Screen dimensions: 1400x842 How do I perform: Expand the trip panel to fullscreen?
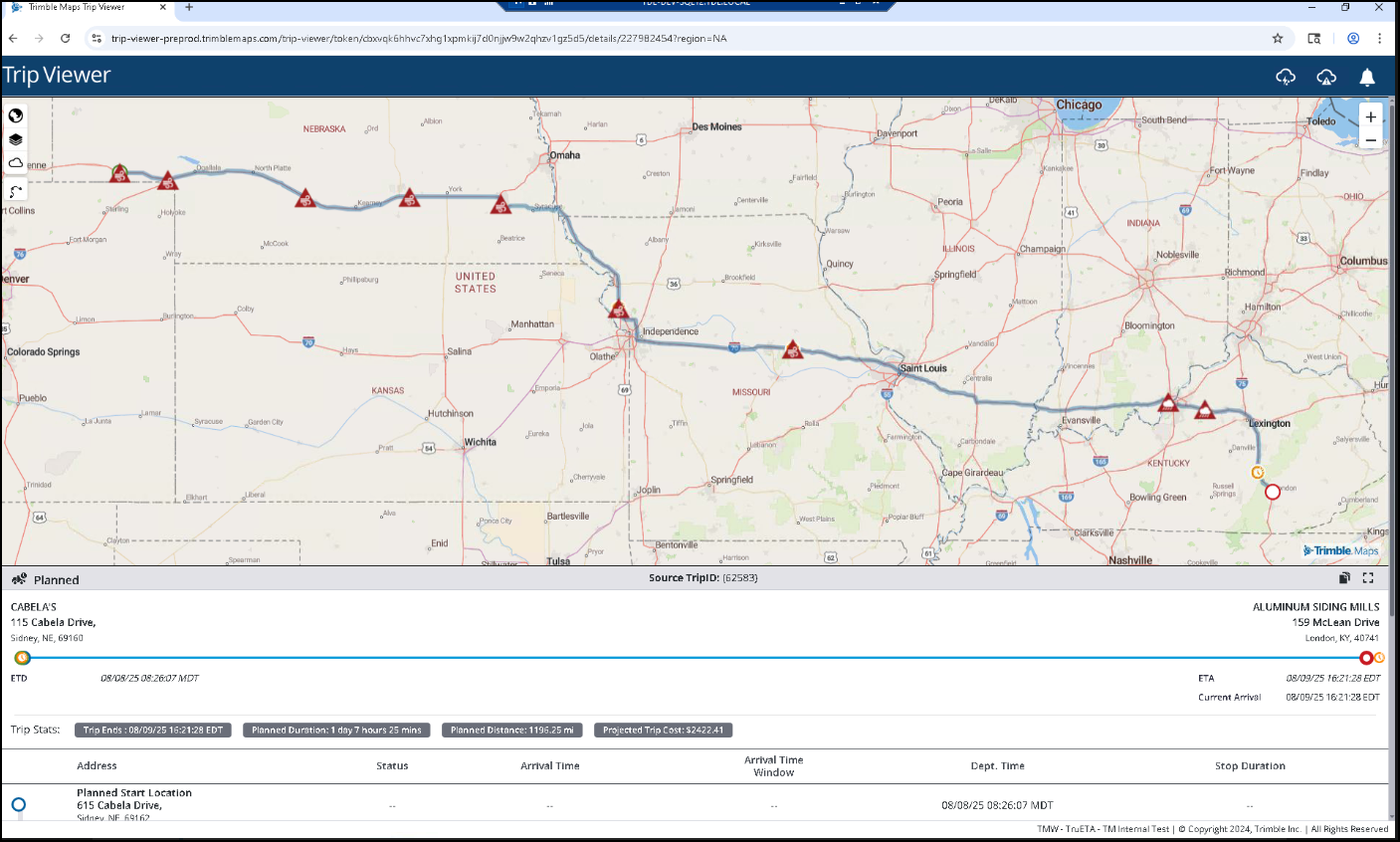1368,578
